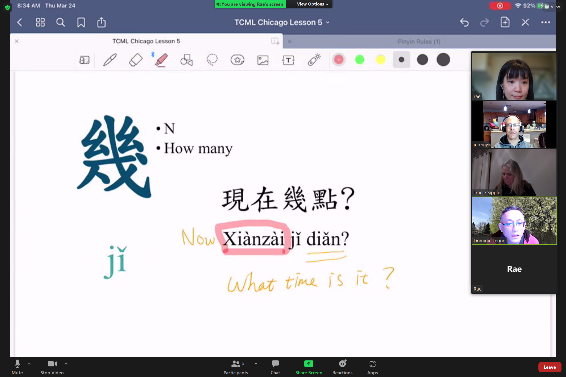The image size is (566, 377).
Task: Open the Zoom Apps panel
Action: click(x=373, y=367)
